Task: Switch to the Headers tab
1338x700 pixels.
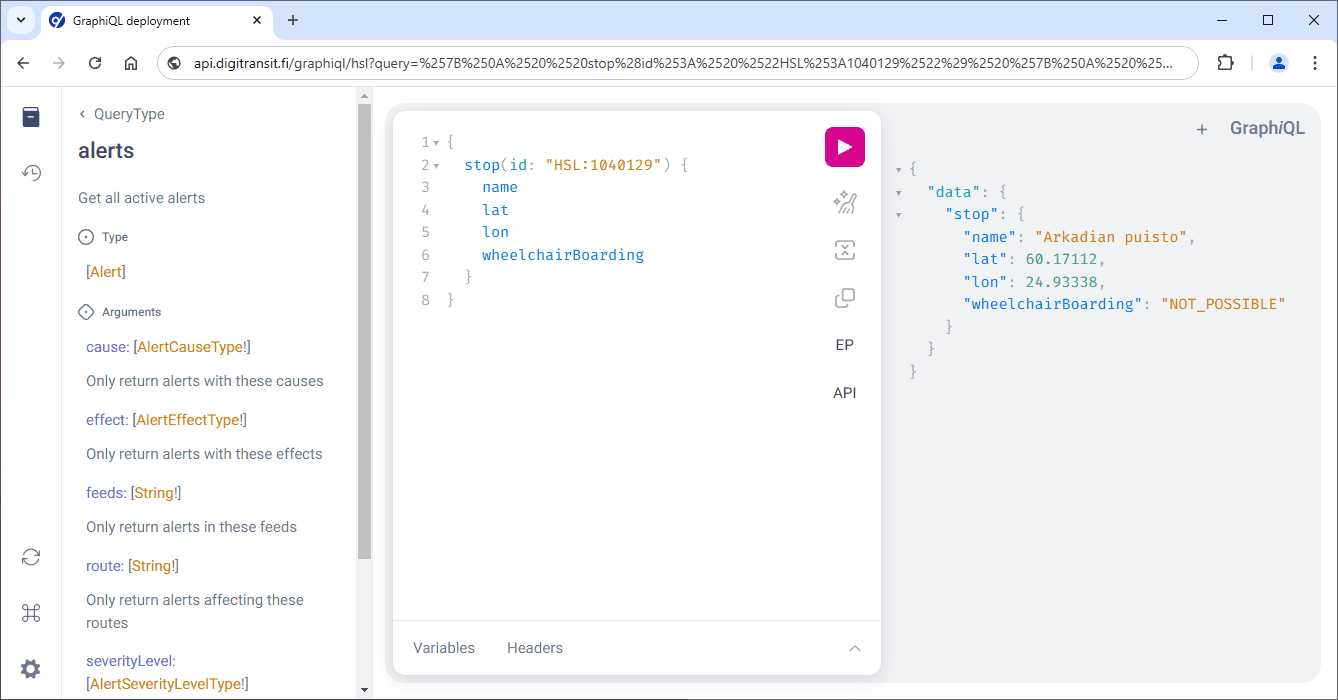Action: pyautogui.click(x=535, y=648)
